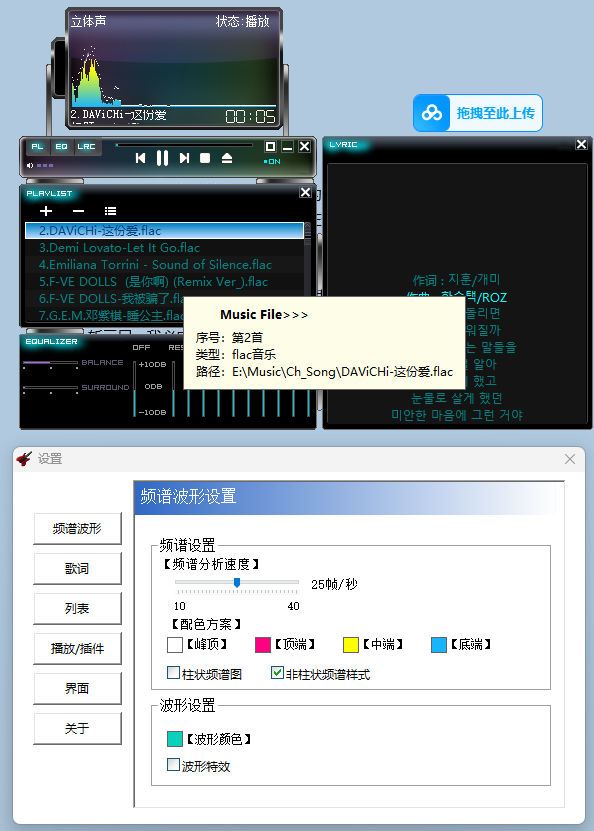
Task: Select 3.Demi Lovato-Let It Go.flac
Action: click(164, 247)
